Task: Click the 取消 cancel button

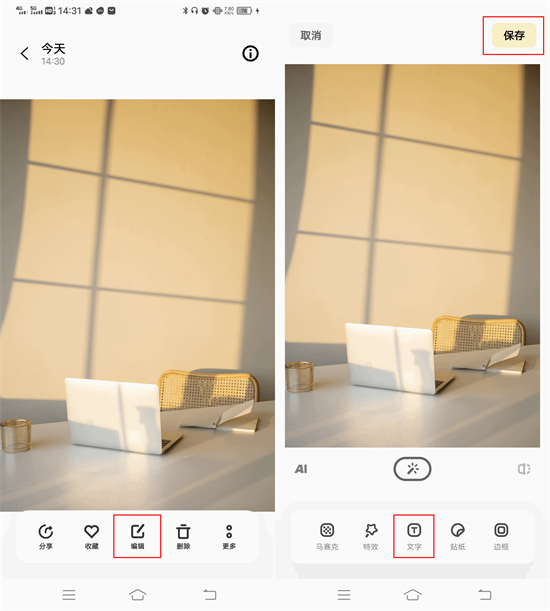Action: pyautogui.click(x=311, y=35)
